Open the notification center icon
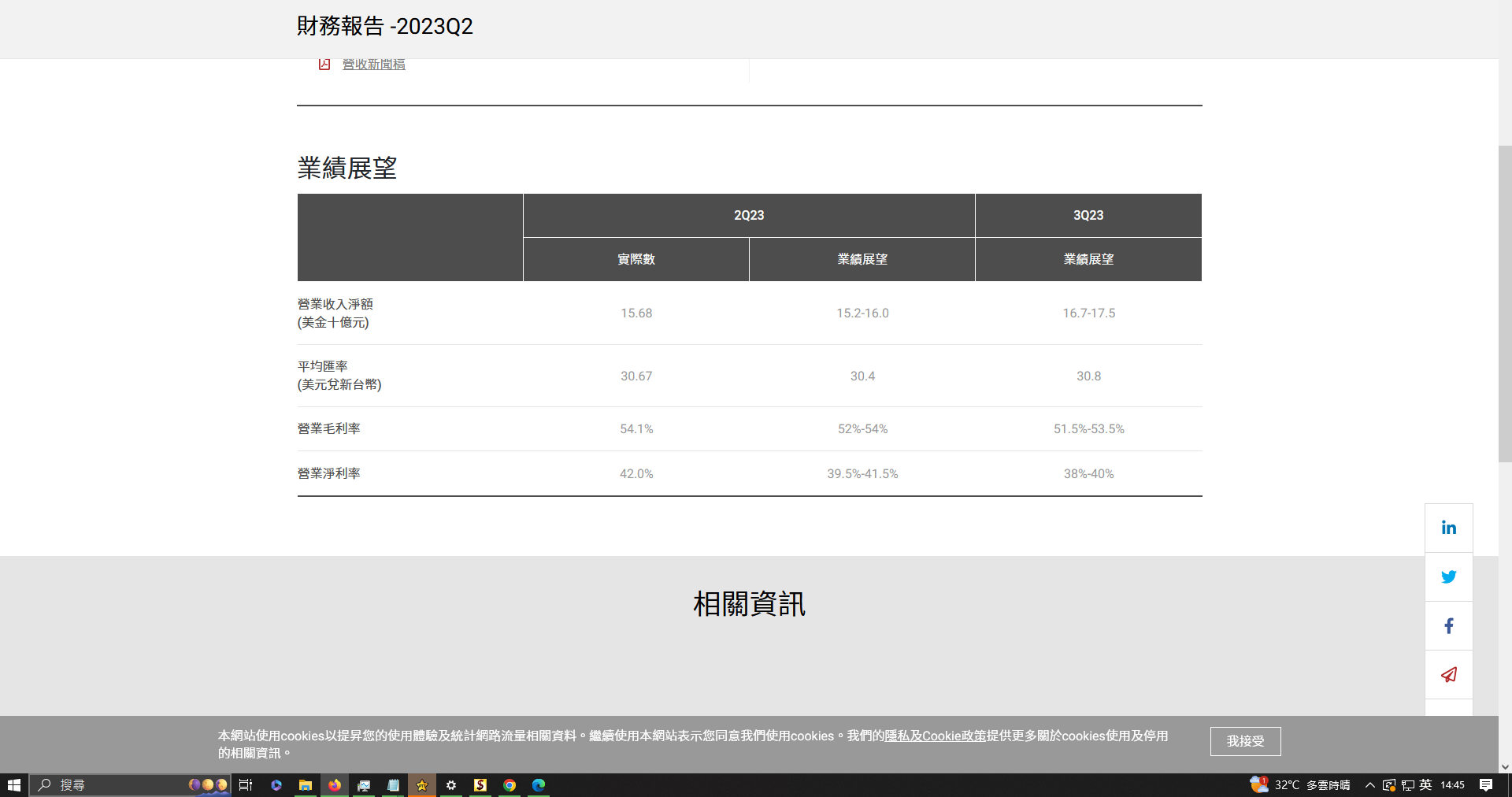This screenshot has width=1512, height=797. [x=1486, y=785]
